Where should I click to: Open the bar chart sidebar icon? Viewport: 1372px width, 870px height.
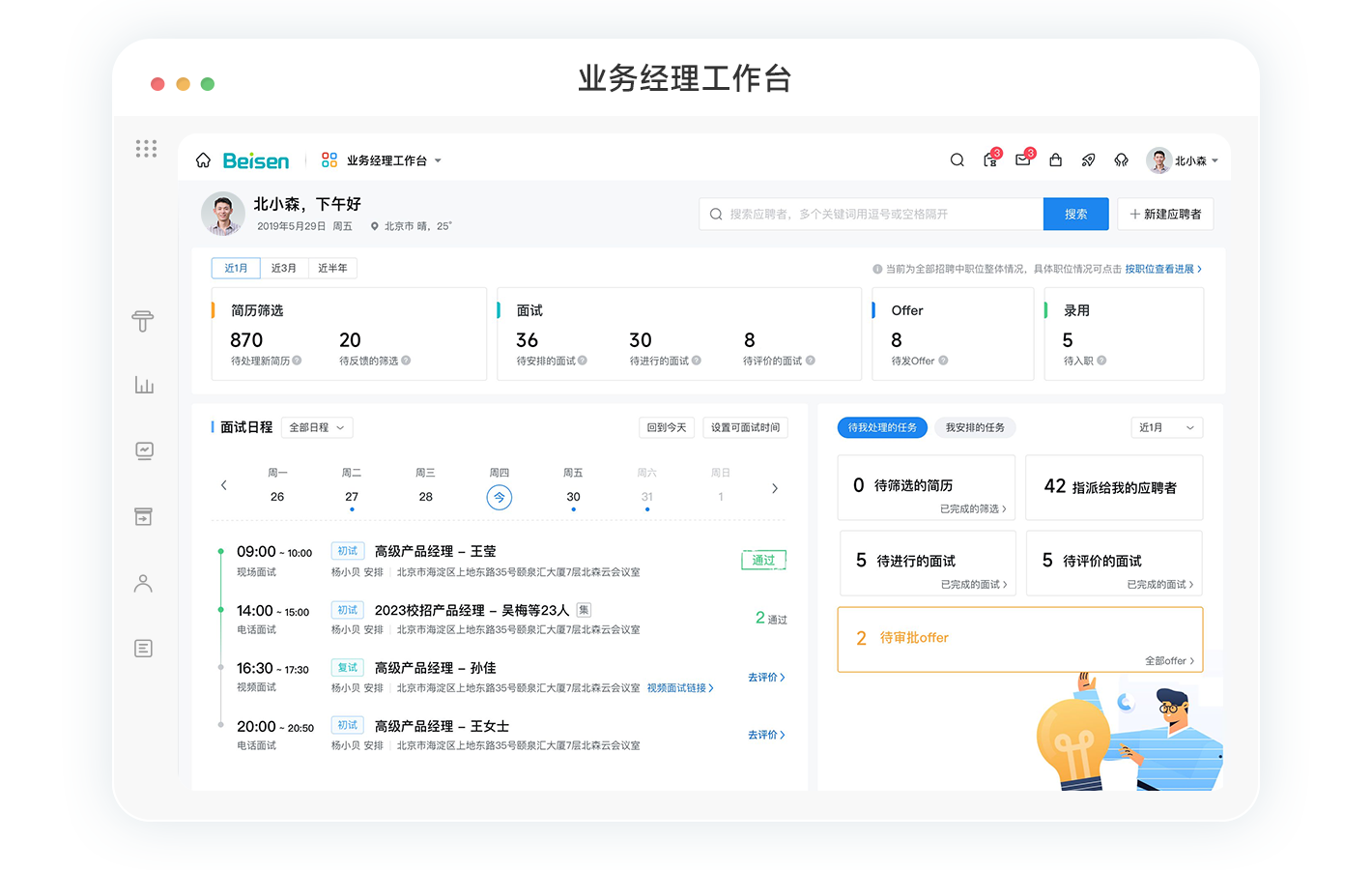click(144, 385)
